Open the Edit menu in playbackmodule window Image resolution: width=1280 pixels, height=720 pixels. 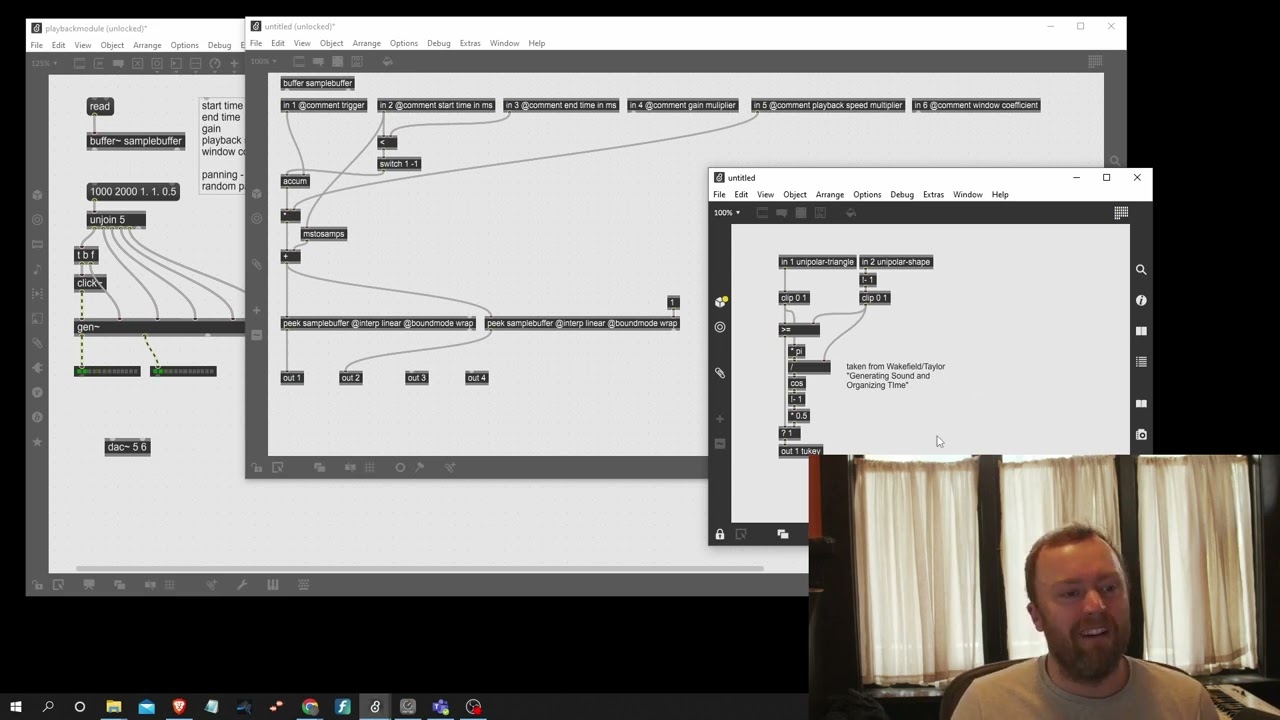tap(59, 45)
